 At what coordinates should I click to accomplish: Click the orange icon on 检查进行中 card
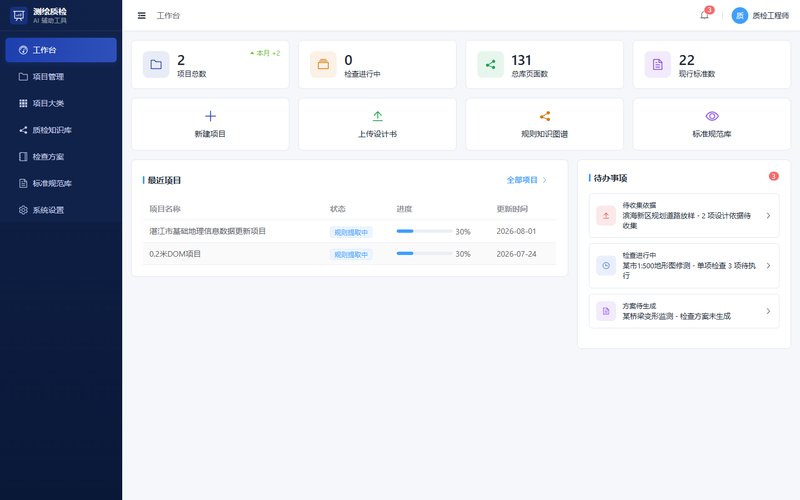323,64
